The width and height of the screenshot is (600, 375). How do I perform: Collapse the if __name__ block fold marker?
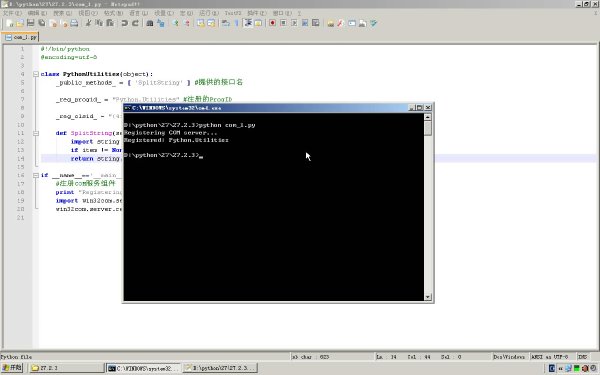pyautogui.click(x=36, y=175)
